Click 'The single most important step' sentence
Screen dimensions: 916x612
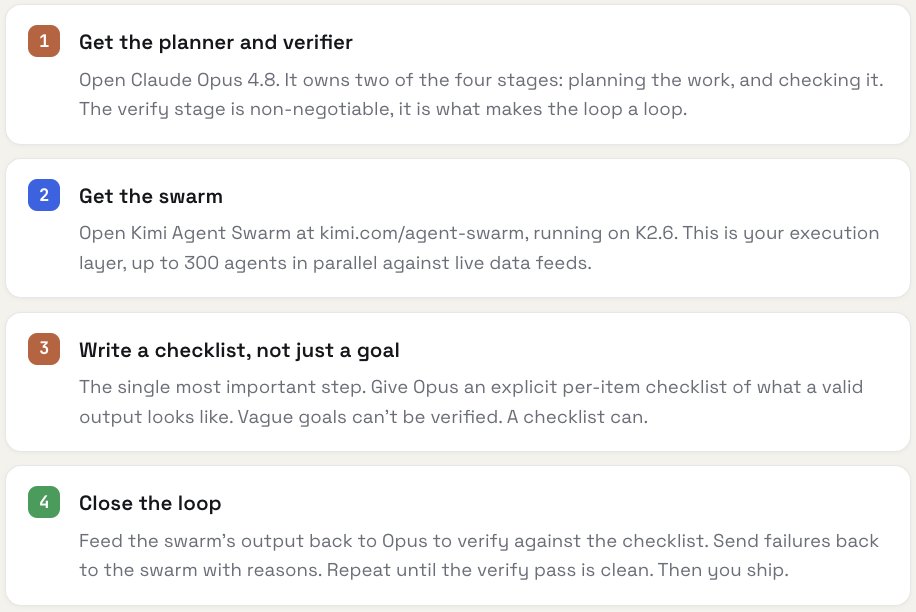tap(223, 387)
